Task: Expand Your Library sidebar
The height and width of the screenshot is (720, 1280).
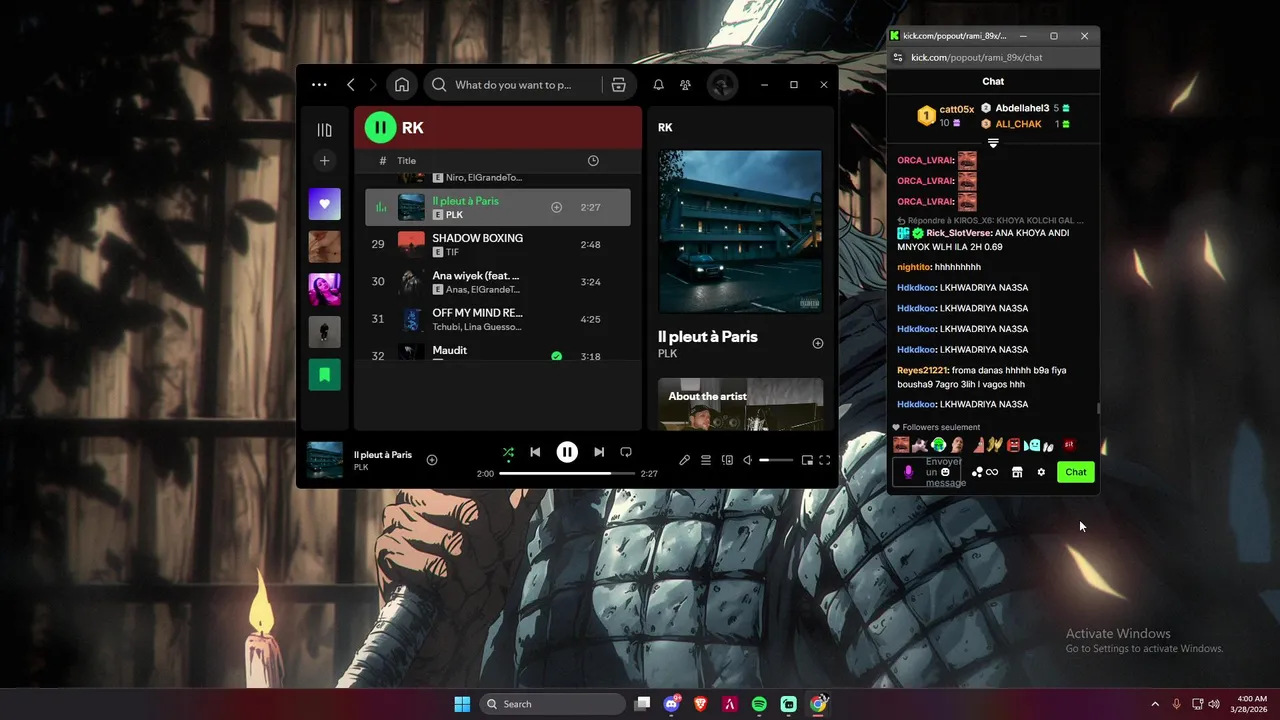Action: (x=324, y=130)
